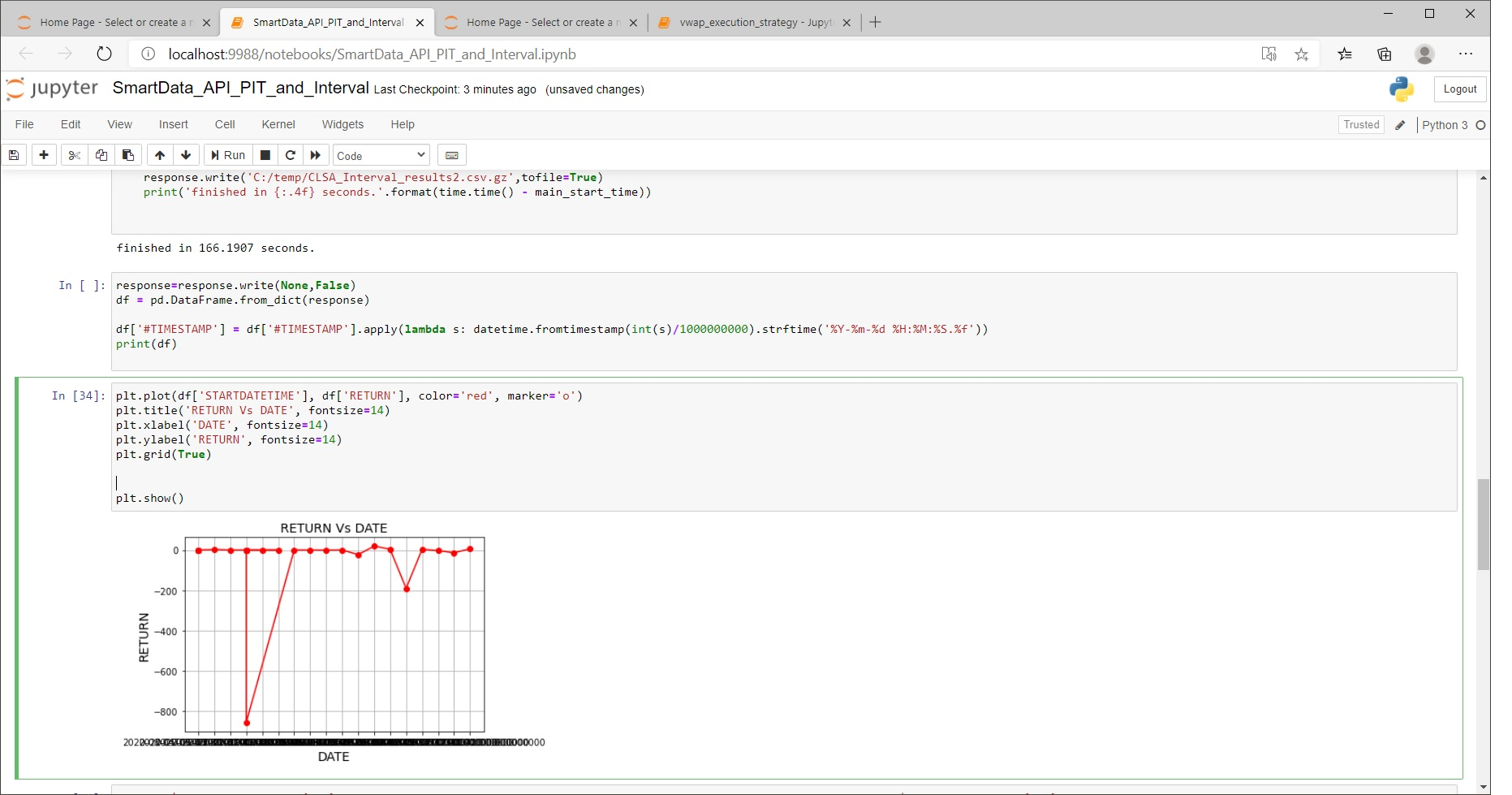
Task: Add this page to favorites star
Action: [x=1301, y=54]
